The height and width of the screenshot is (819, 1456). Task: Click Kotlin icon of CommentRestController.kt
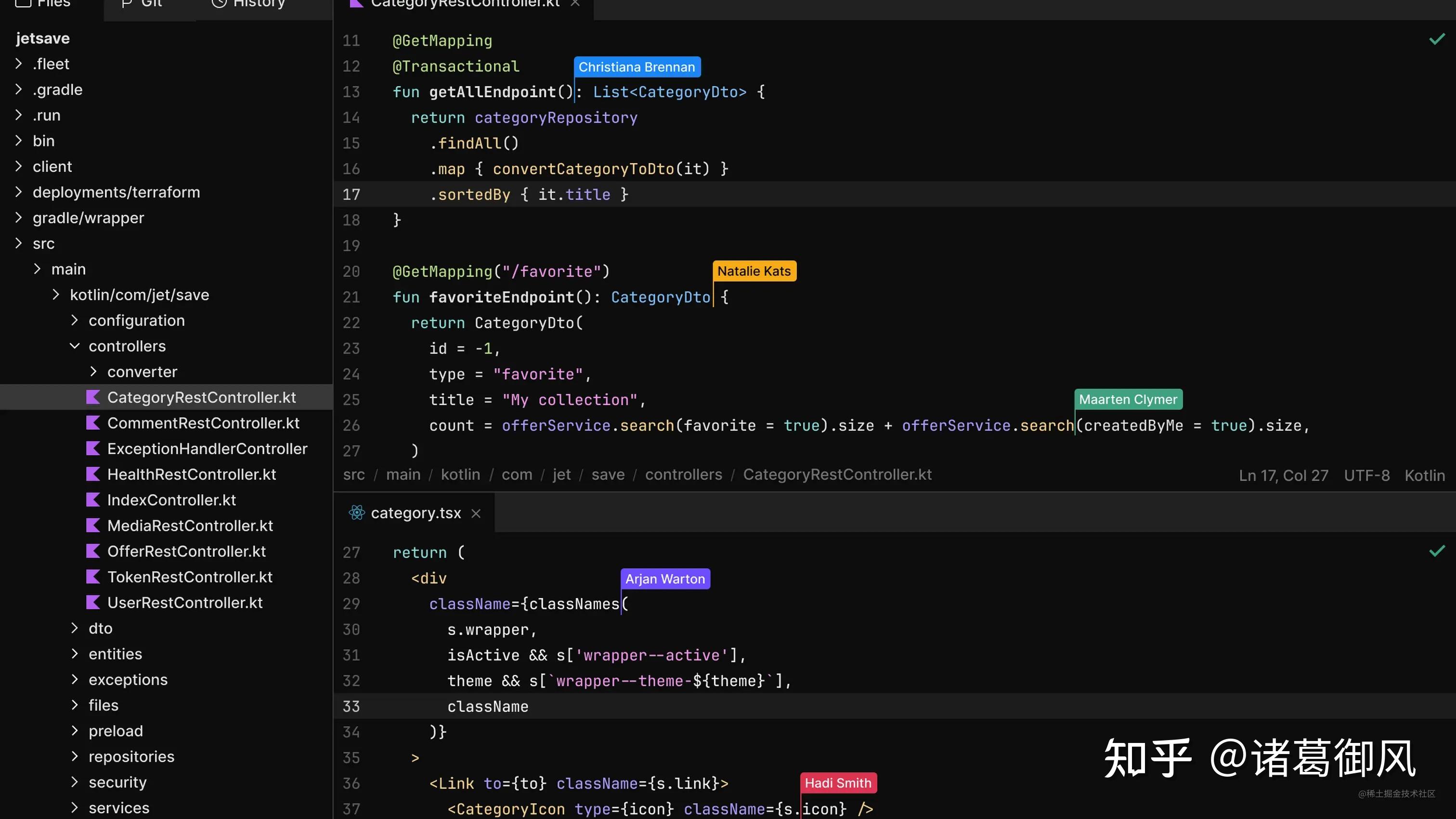click(93, 423)
